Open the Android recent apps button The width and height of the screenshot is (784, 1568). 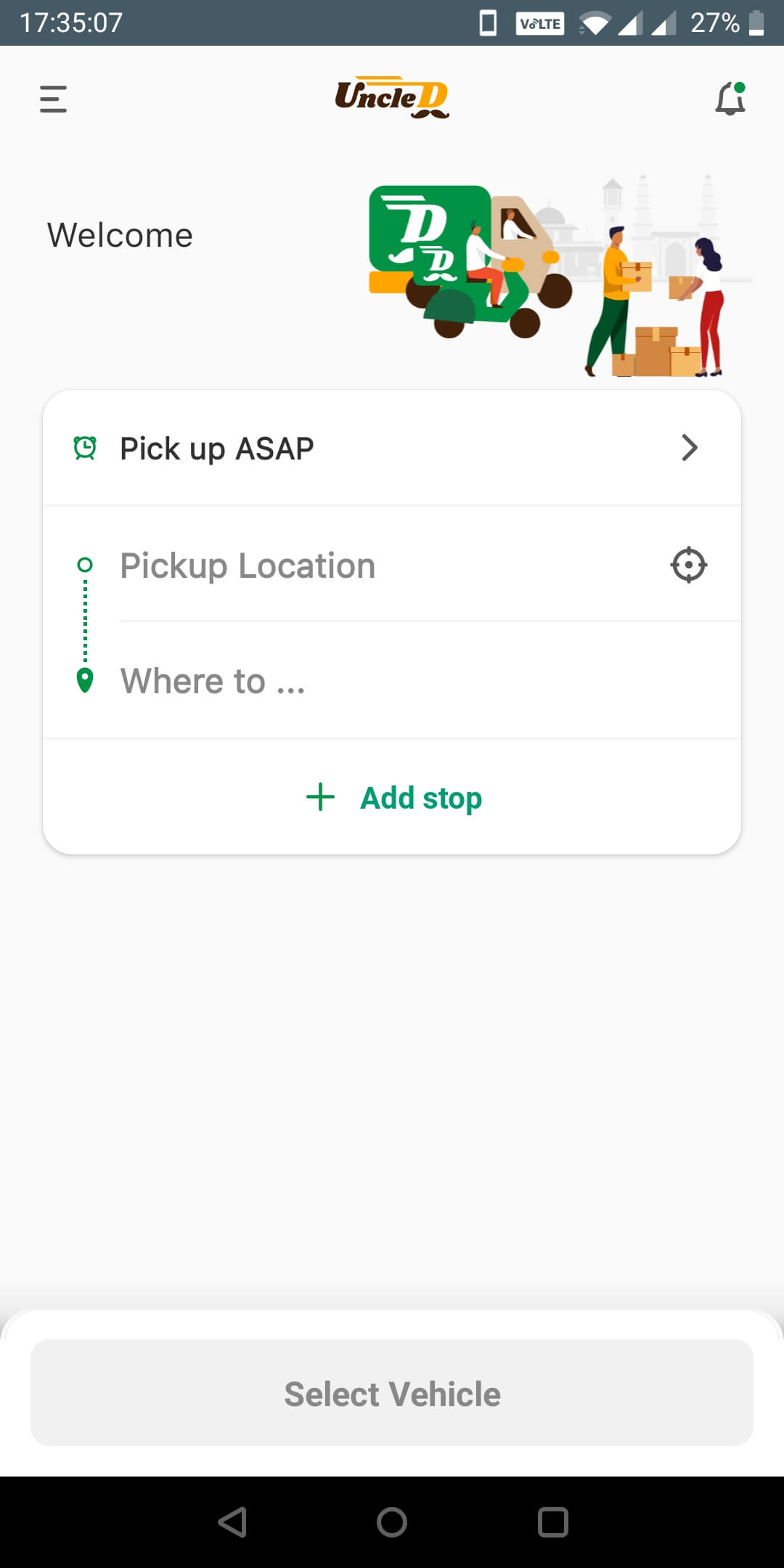(552, 1522)
